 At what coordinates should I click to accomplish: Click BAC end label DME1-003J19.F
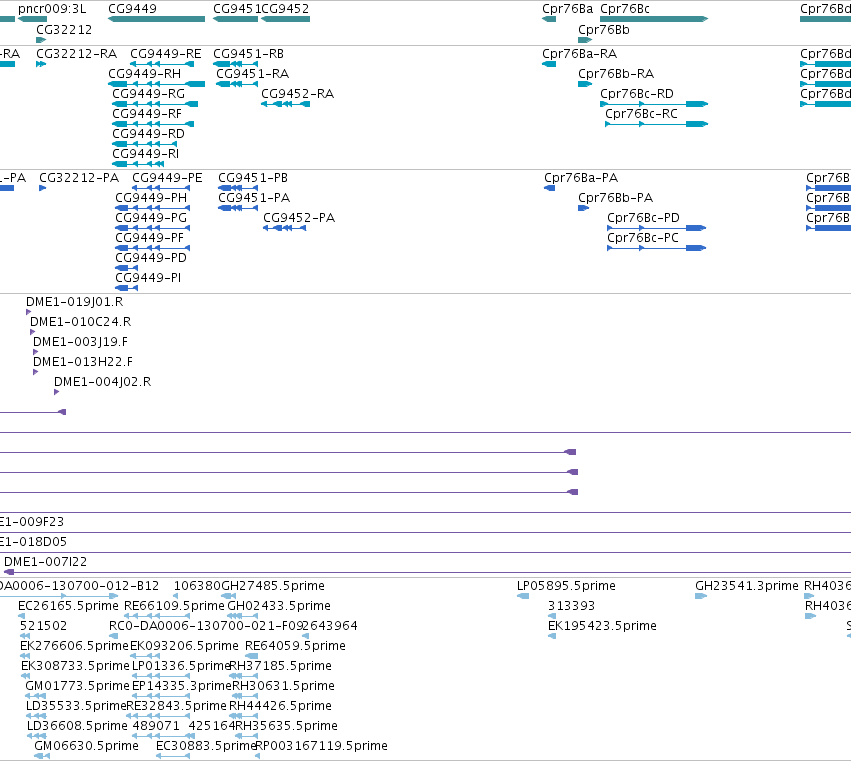[x=80, y=343]
